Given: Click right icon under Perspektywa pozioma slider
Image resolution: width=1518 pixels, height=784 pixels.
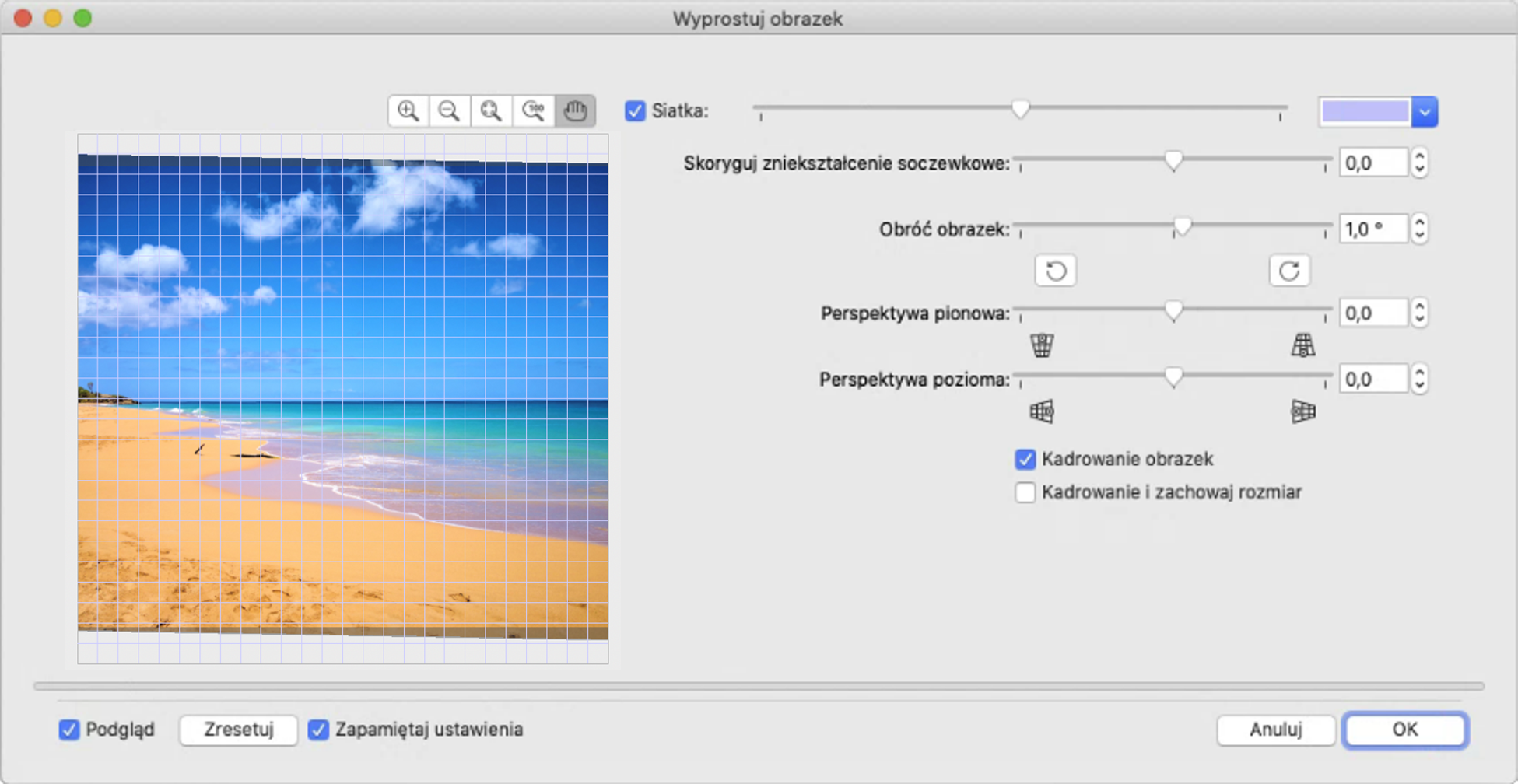Looking at the screenshot, I should pyautogui.click(x=1302, y=411).
